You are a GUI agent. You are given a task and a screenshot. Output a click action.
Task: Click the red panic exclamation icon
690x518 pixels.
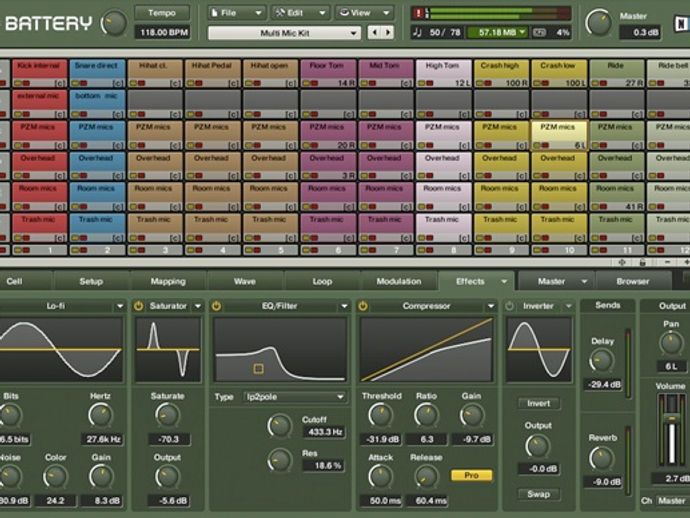pos(418,13)
